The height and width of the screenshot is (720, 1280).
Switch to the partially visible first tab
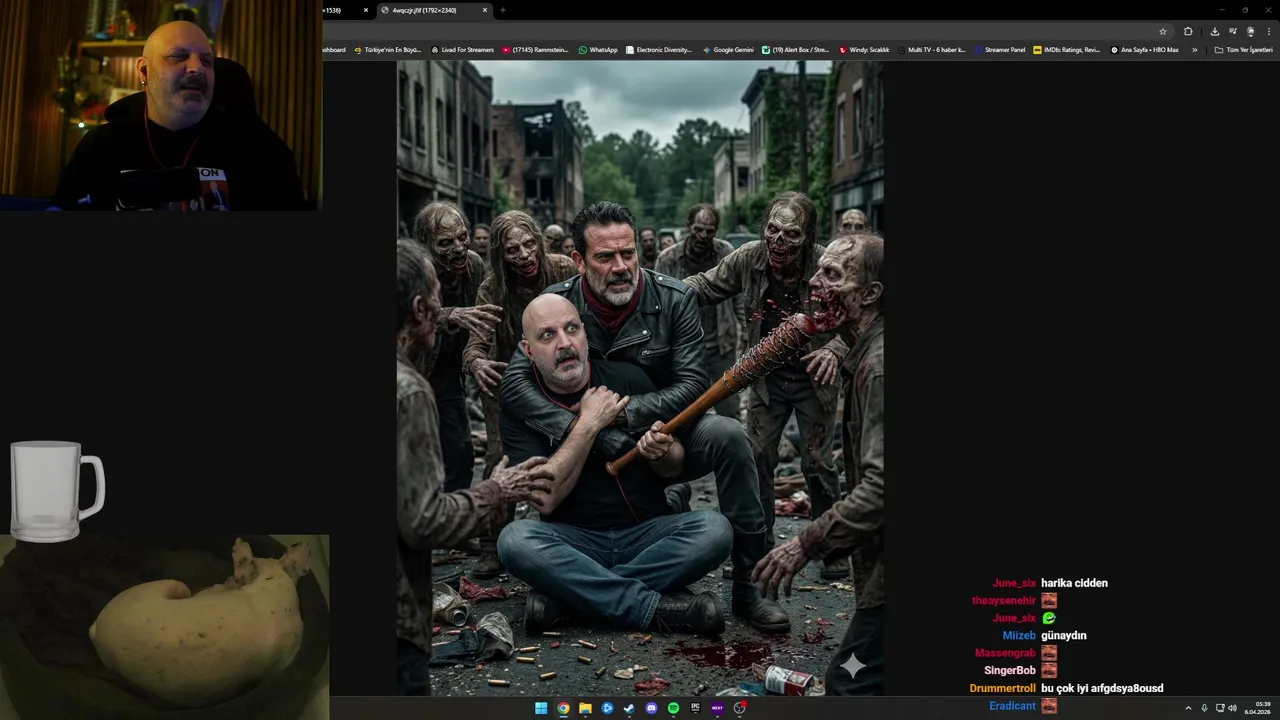click(345, 10)
